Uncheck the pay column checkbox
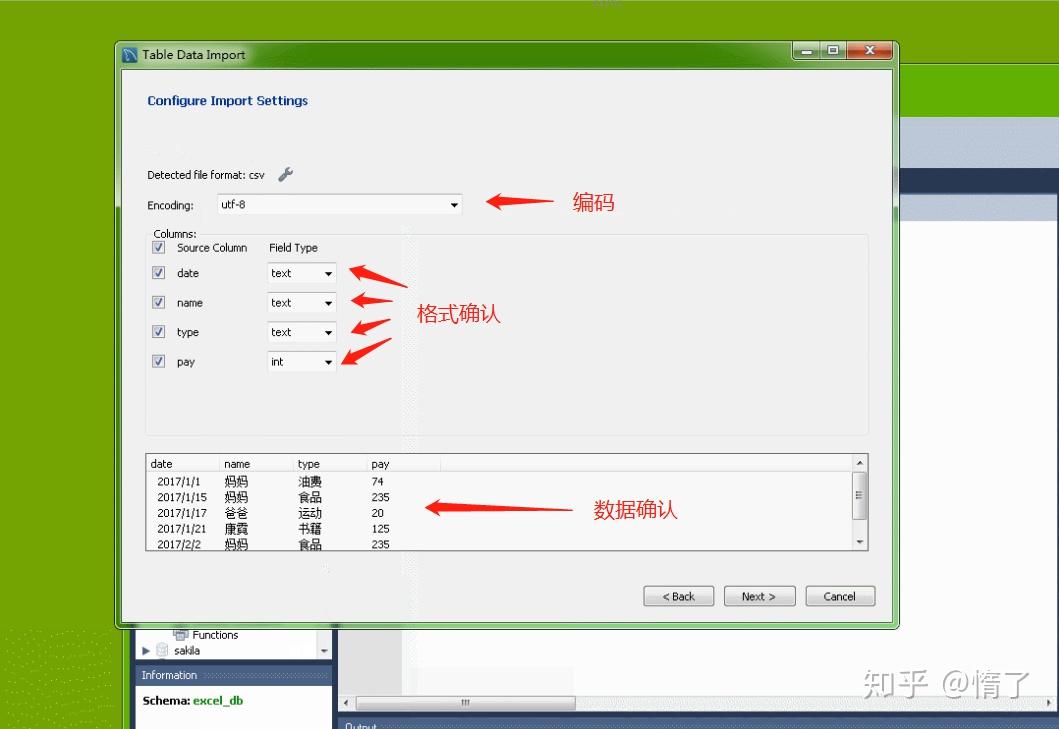The image size is (1059, 729). 159,361
